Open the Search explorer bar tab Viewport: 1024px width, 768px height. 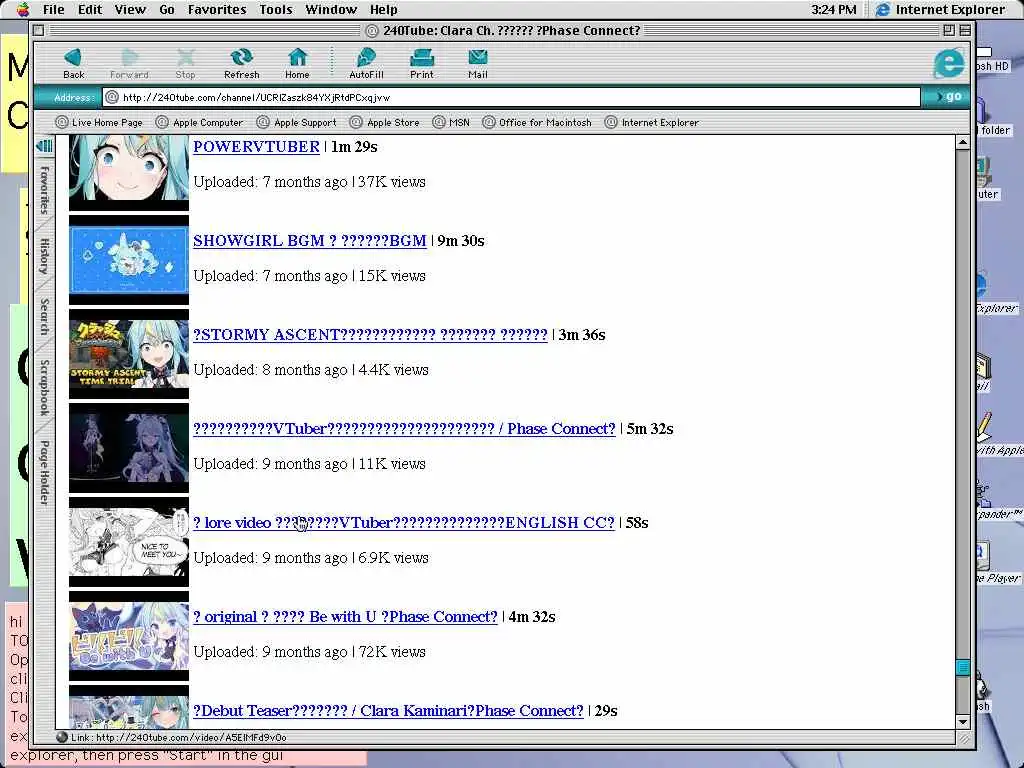click(x=44, y=317)
